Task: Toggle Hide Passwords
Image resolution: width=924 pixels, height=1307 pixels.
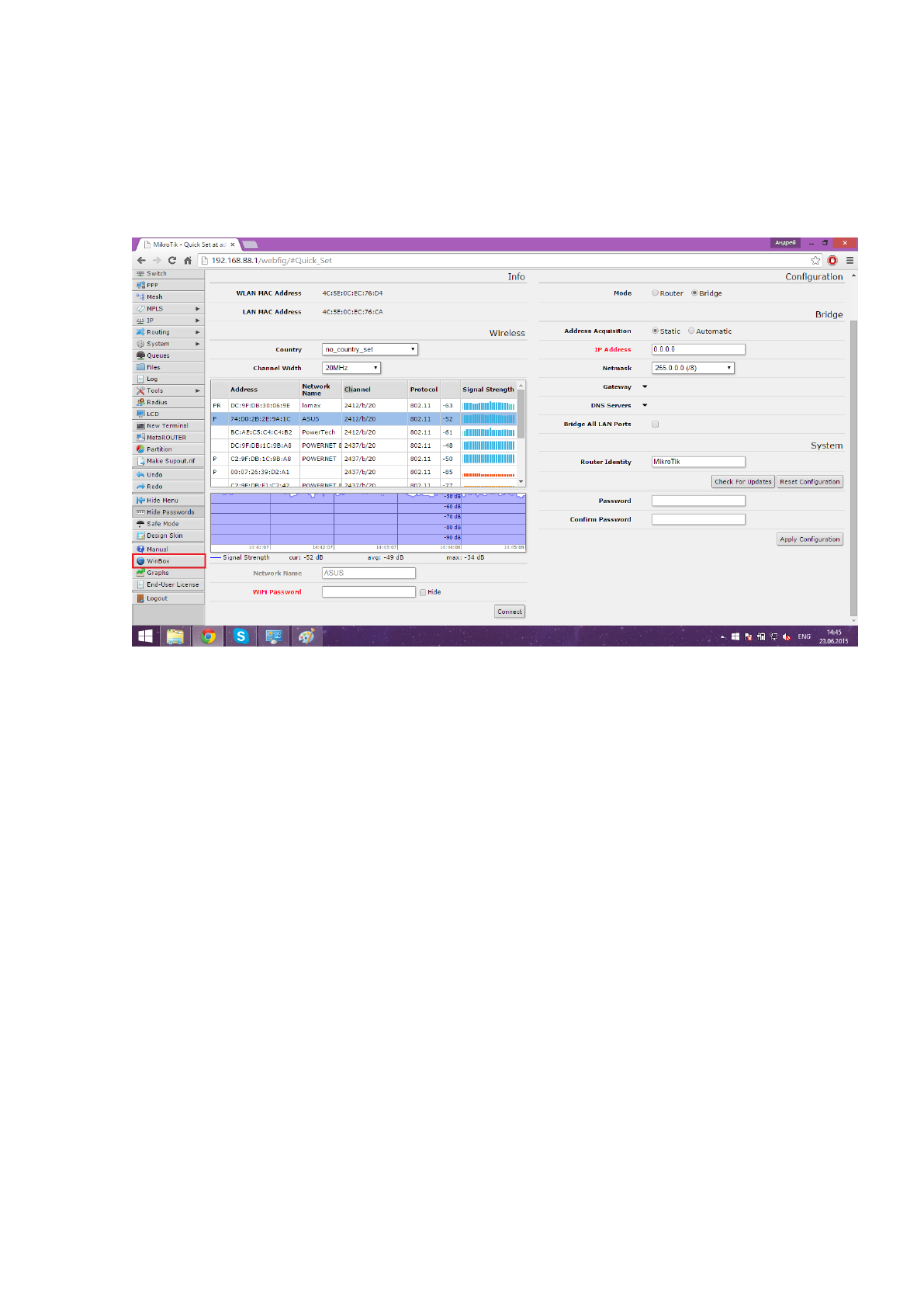Action: point(168,511)
